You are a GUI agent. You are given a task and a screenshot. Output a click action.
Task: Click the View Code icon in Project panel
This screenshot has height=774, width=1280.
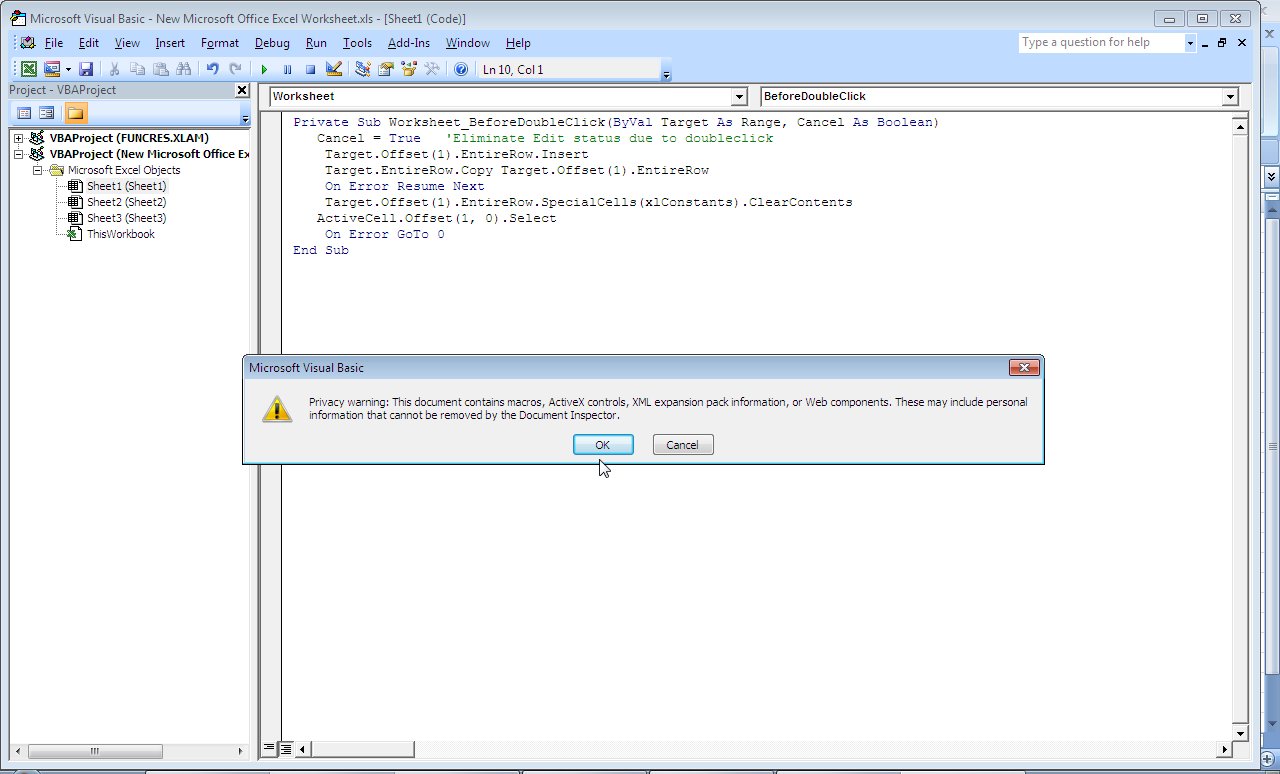click(x=25, y=113)
